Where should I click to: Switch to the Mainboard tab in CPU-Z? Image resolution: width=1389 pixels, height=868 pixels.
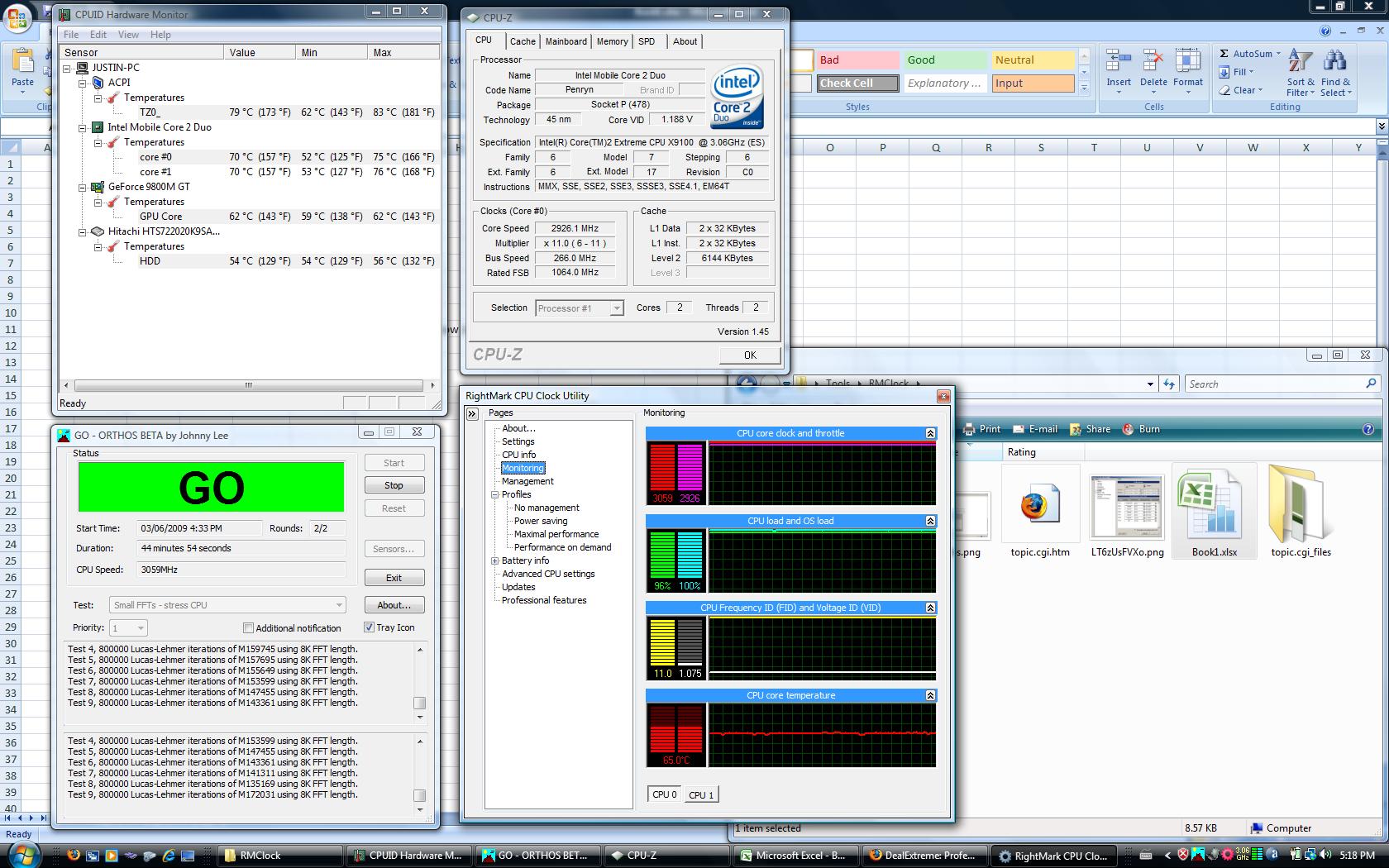click(x=566, y=41)
